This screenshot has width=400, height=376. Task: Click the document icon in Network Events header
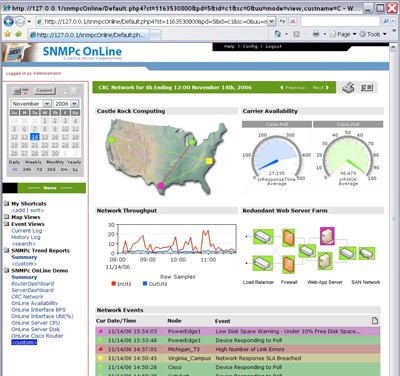(375, 321)
